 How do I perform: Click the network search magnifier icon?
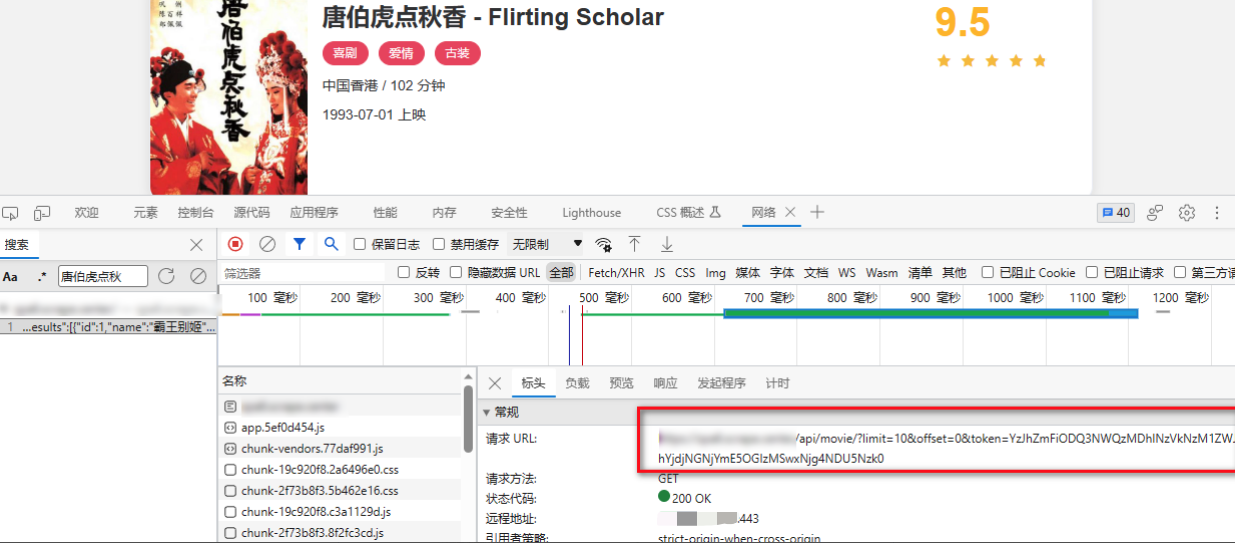[331, 244]
